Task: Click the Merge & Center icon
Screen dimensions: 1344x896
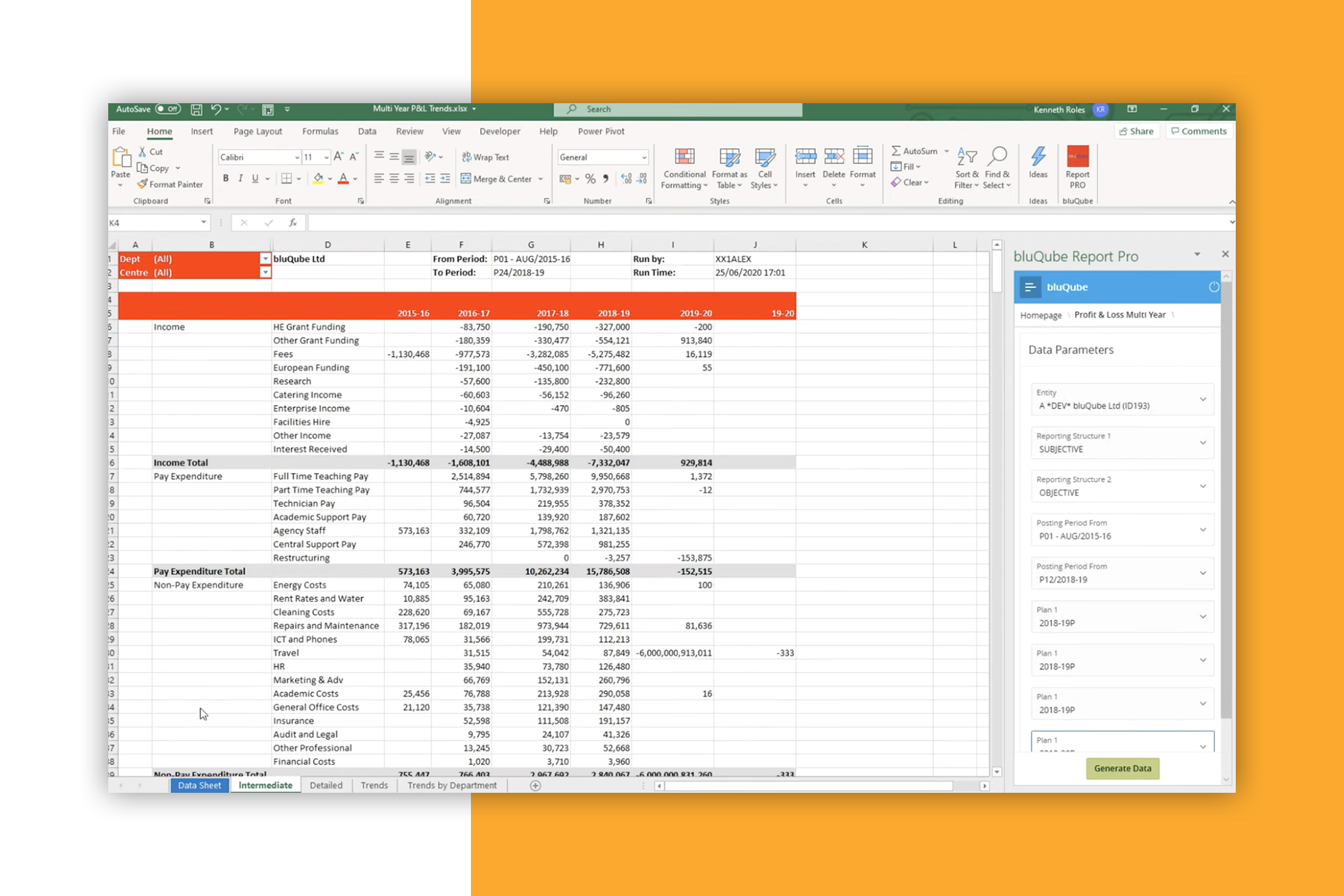Action: pyautogui.click(x=466, y=179)
